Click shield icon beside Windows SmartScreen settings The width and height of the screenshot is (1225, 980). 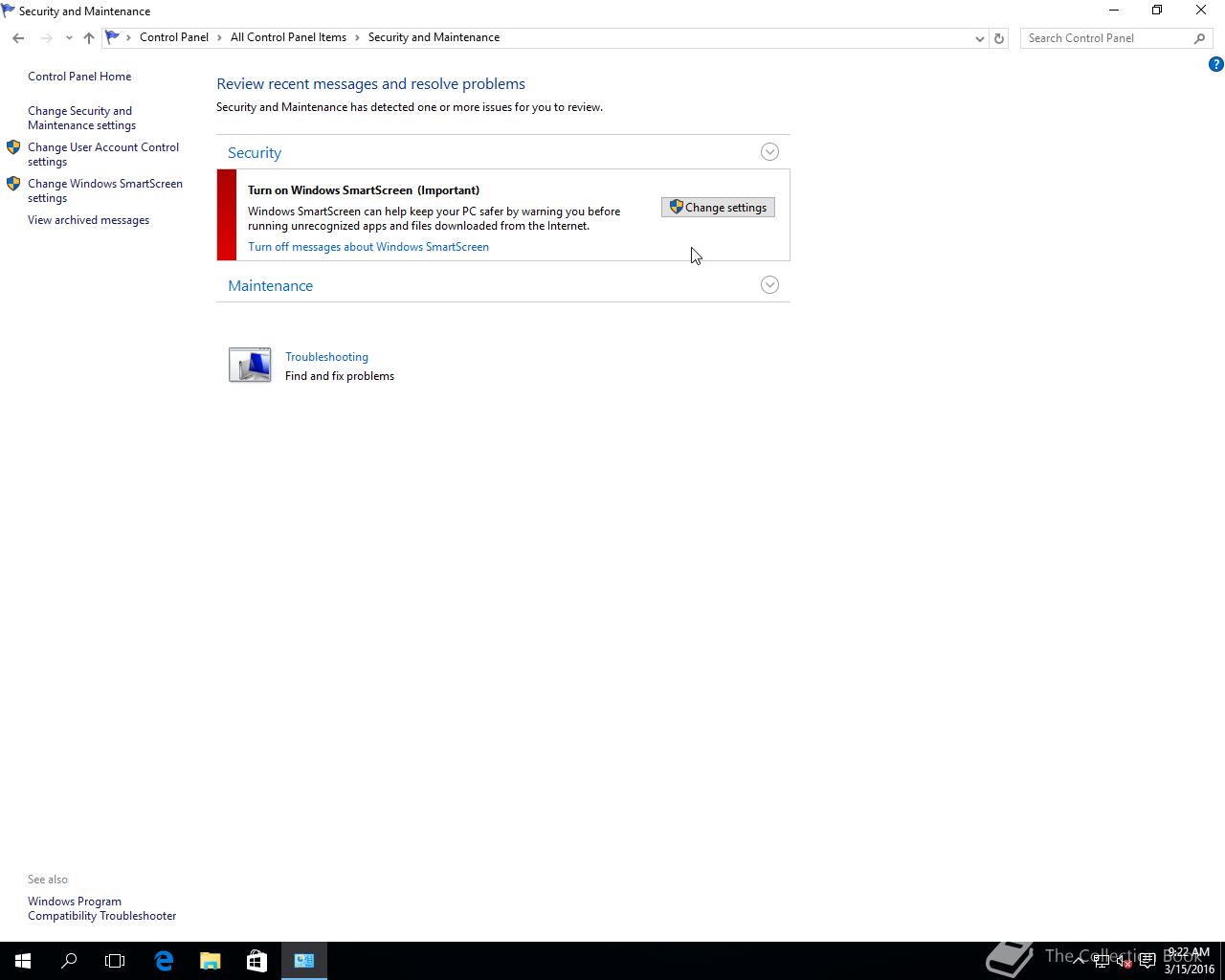coord(13,184)
